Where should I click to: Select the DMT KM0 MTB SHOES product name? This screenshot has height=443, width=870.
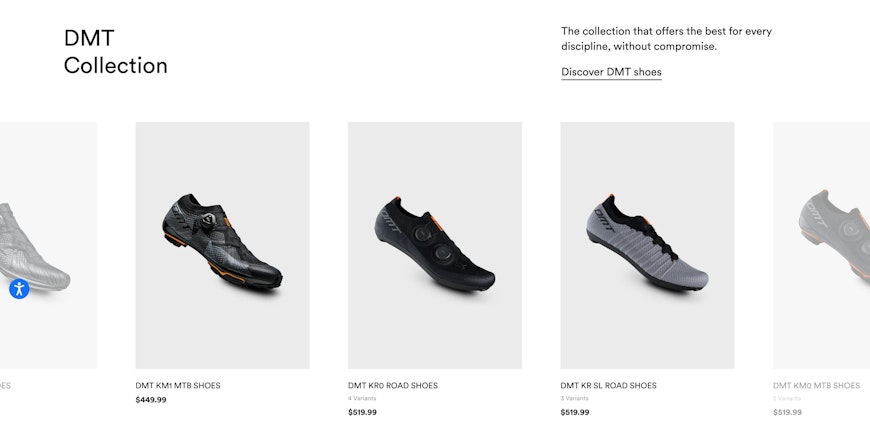tap(816, 385)
